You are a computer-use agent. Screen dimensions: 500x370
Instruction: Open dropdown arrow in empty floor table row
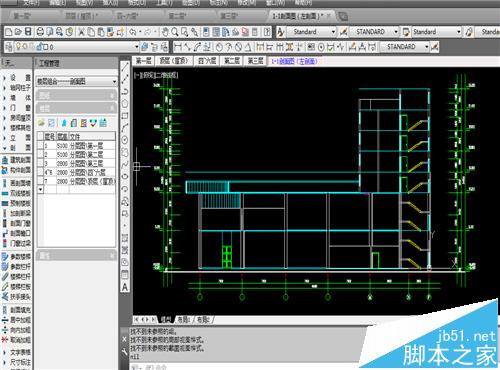(40, 190)
